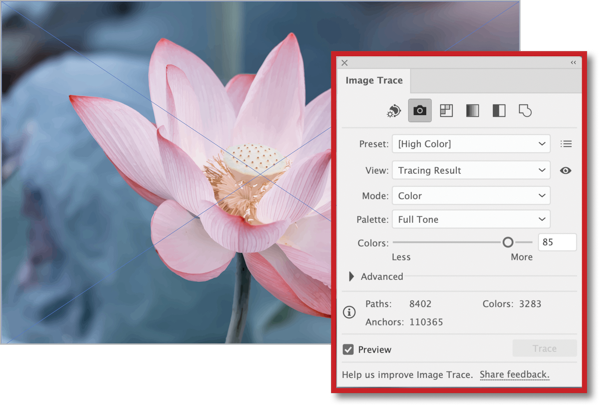Click the Trace button

545,349
